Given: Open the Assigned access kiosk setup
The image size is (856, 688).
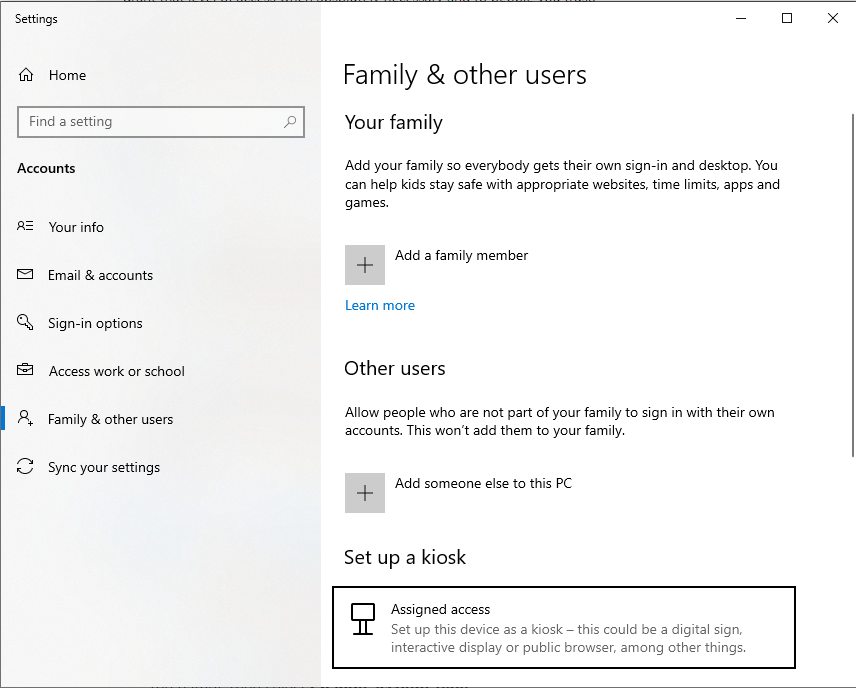Looking at the screenshot, I should pyautogui.click(x=563, y=627).
